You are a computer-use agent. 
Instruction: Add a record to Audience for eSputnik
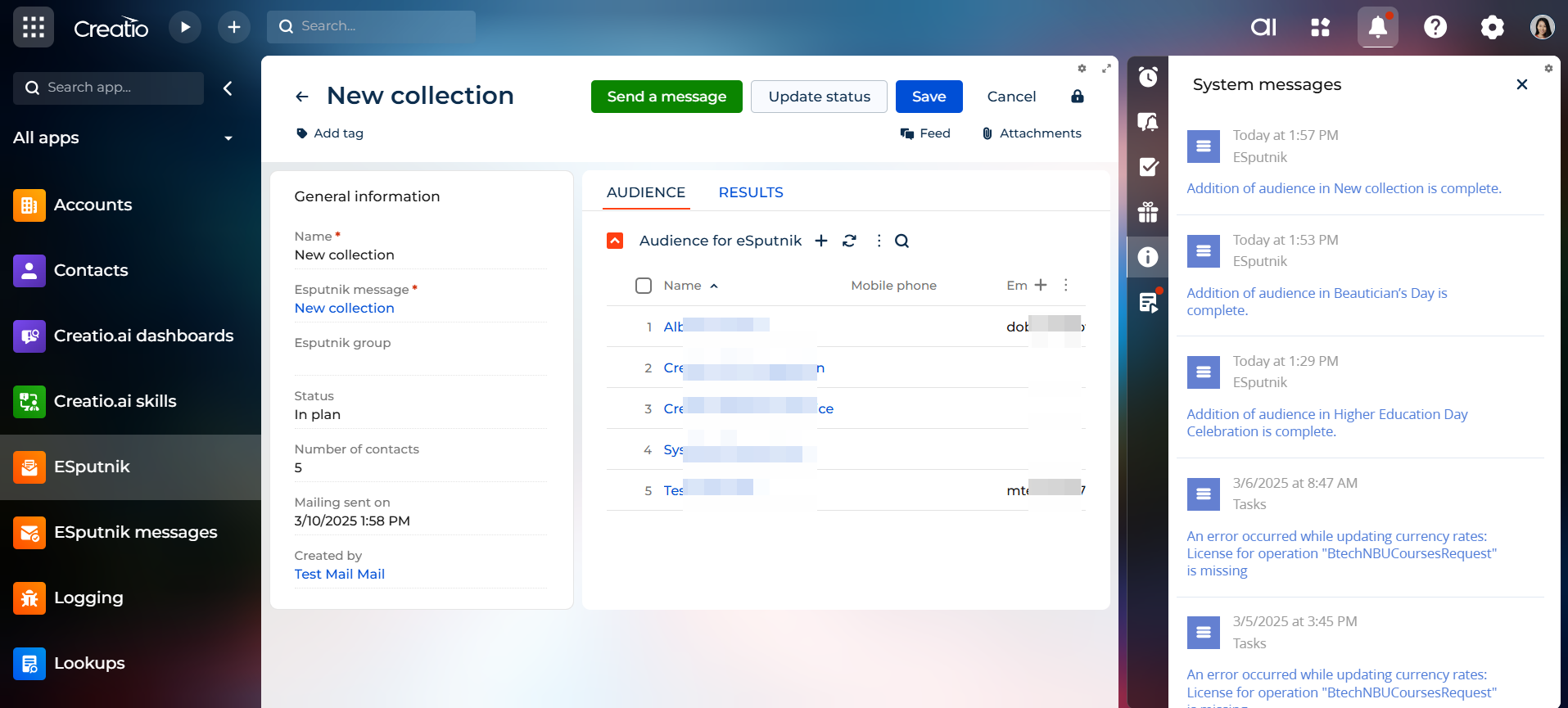point(821,241)
